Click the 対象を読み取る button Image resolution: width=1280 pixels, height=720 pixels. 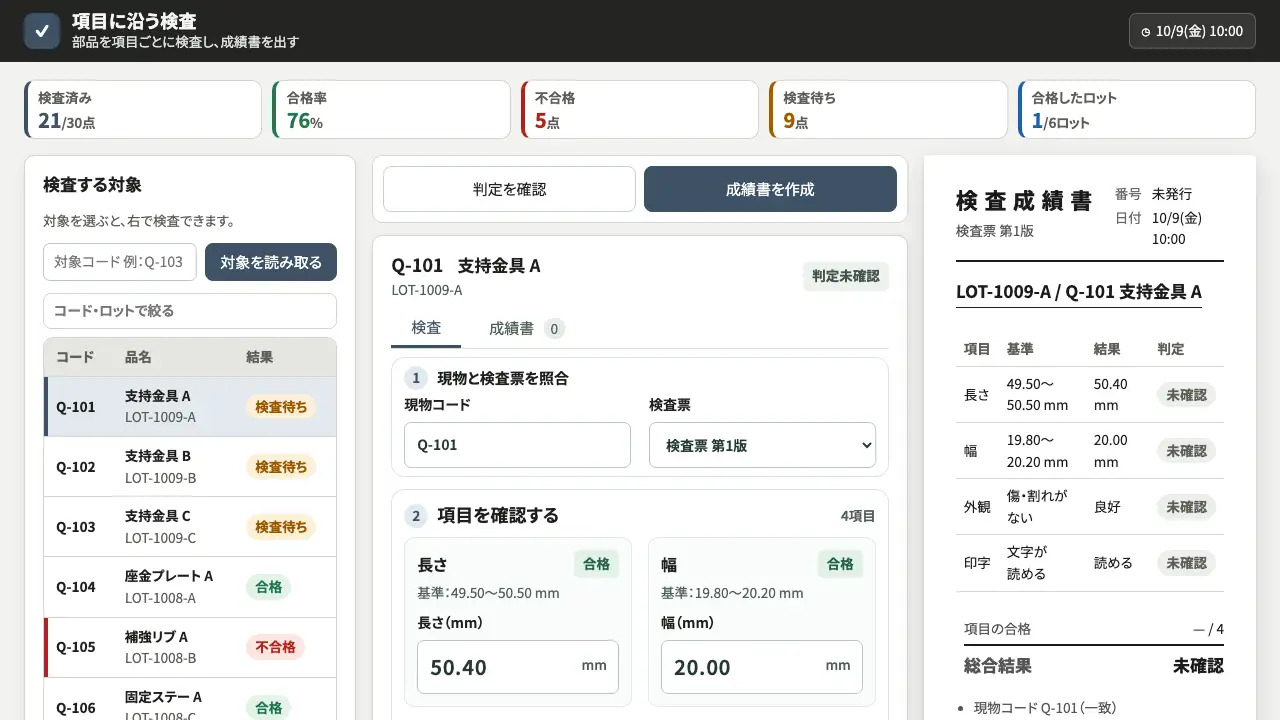(271, 262)
